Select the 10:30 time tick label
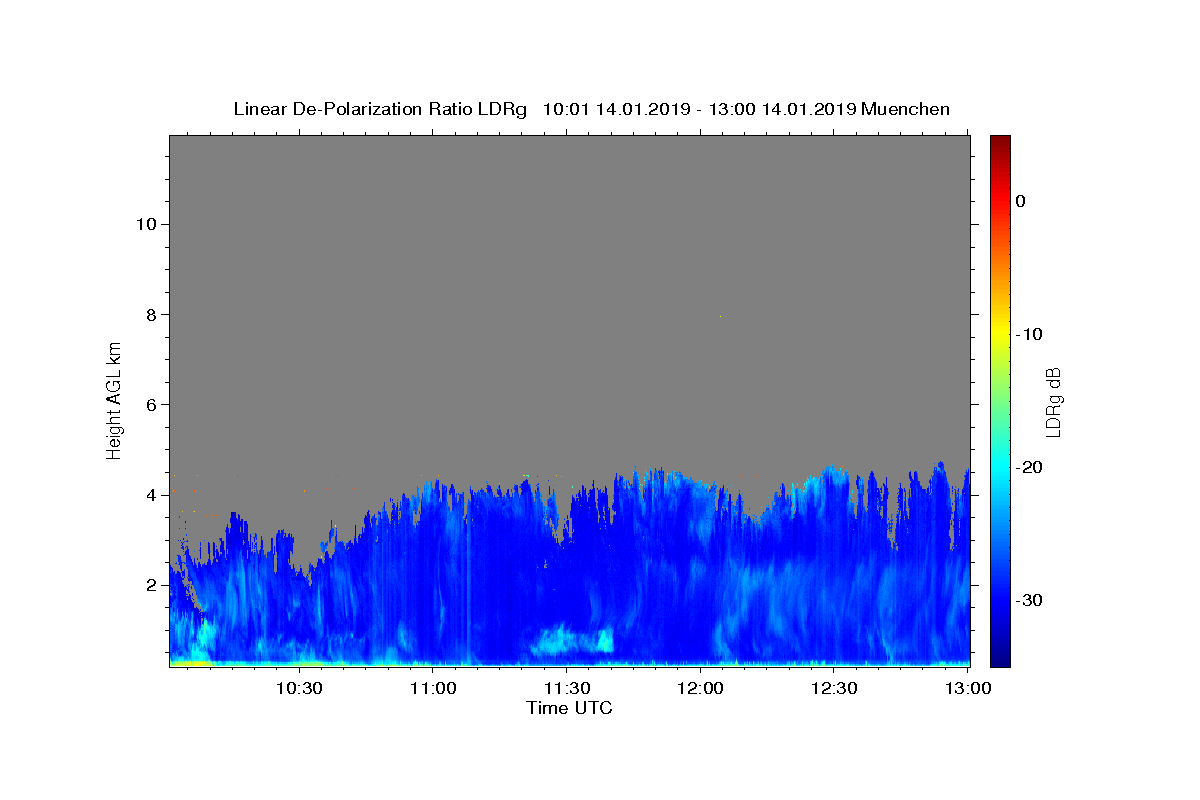This screenshot has height=800, width=1200. (x=298, y=688)
